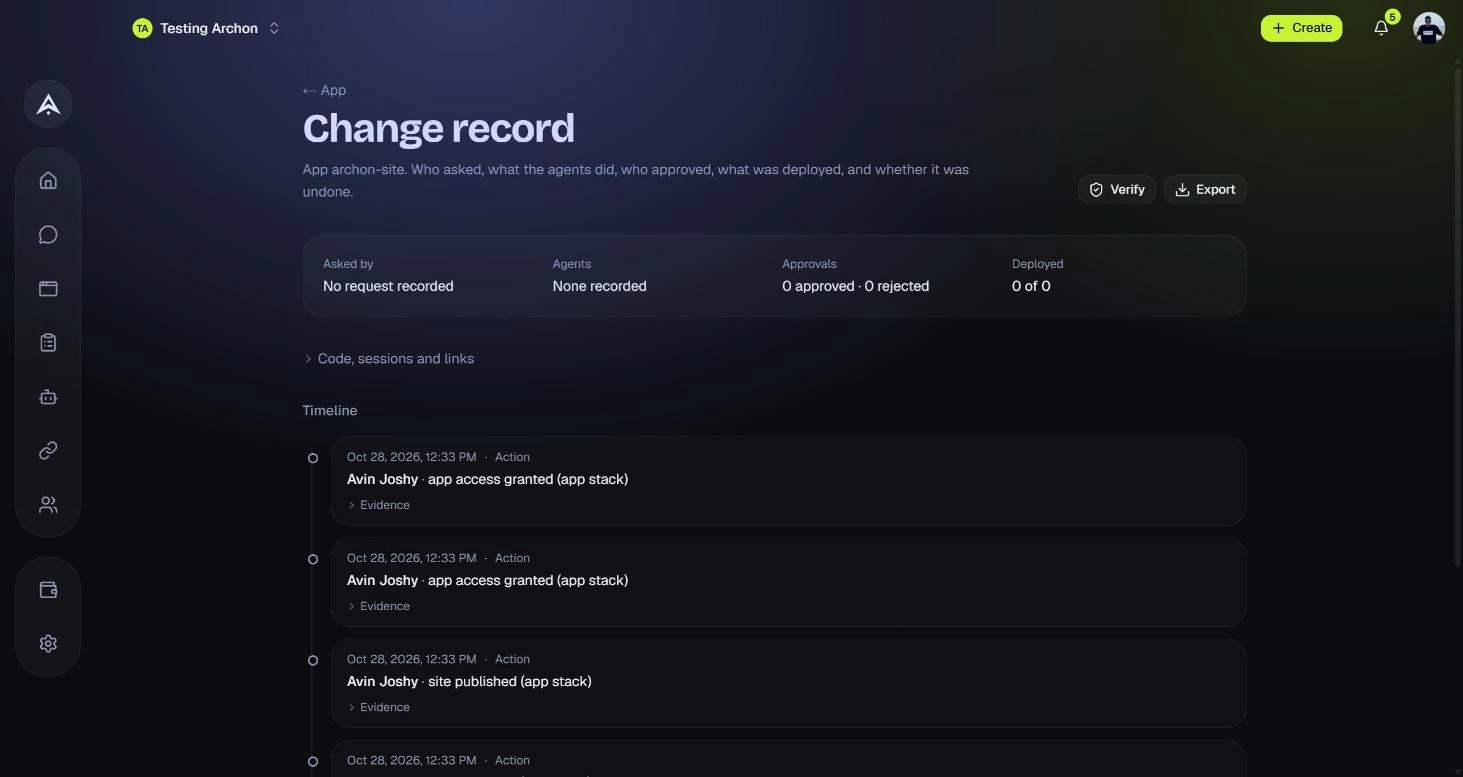
Task: Open notifications bell with badge 5
Action: point(1381,28)
